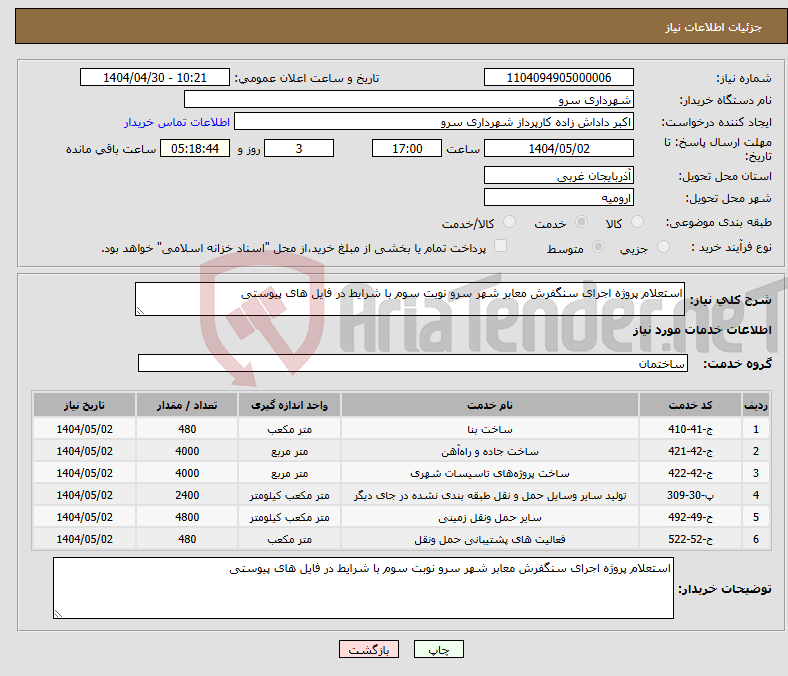Click the نام خدمت column header

point(490,405)
